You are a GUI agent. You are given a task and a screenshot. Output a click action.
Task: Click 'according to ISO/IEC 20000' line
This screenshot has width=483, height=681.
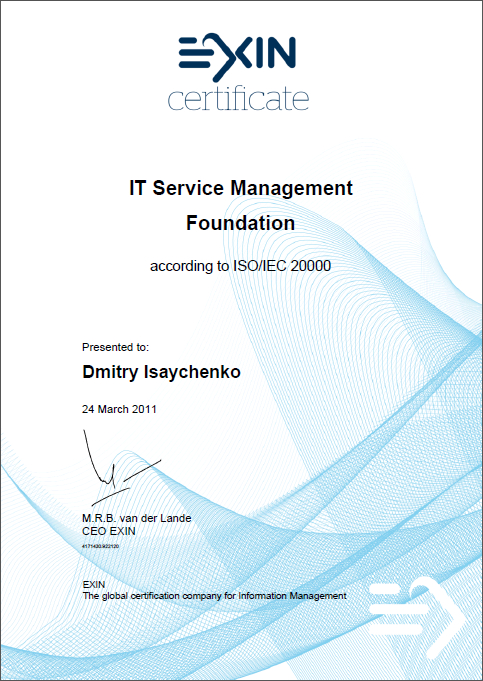click(241, 266)
